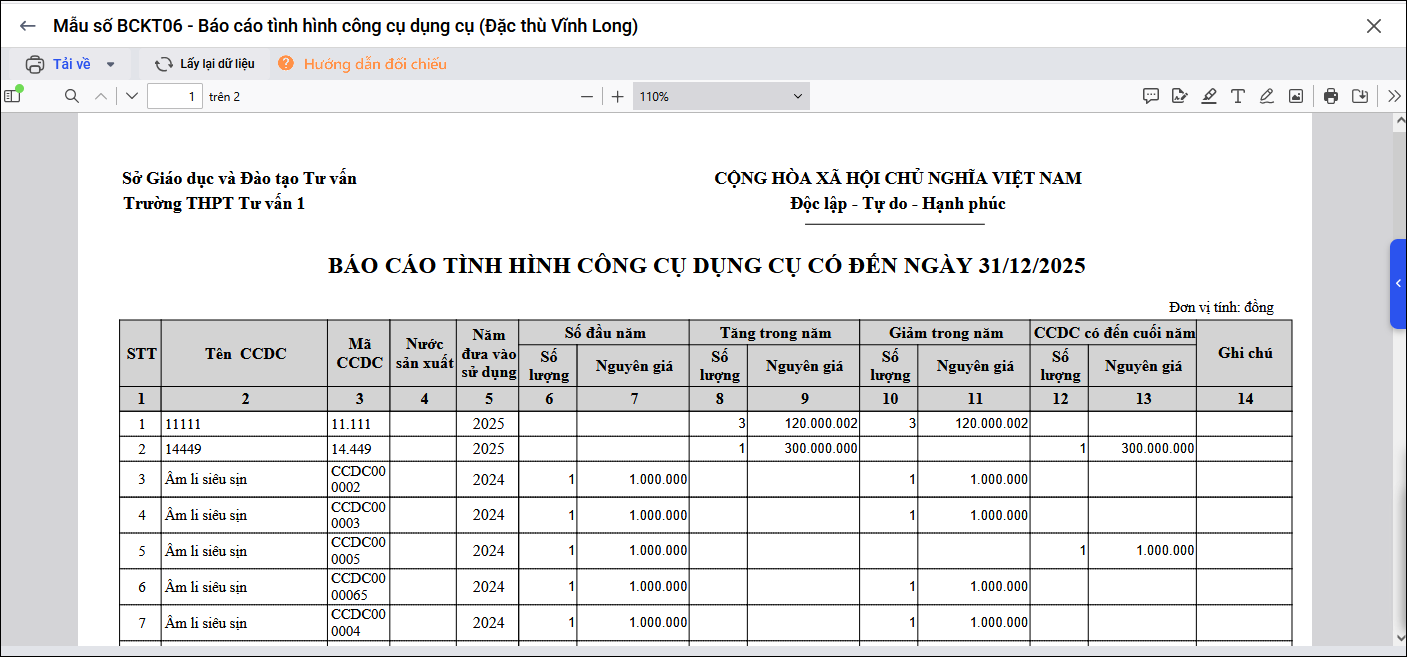
Task: Click the page number input field
Action: [175, 96]
